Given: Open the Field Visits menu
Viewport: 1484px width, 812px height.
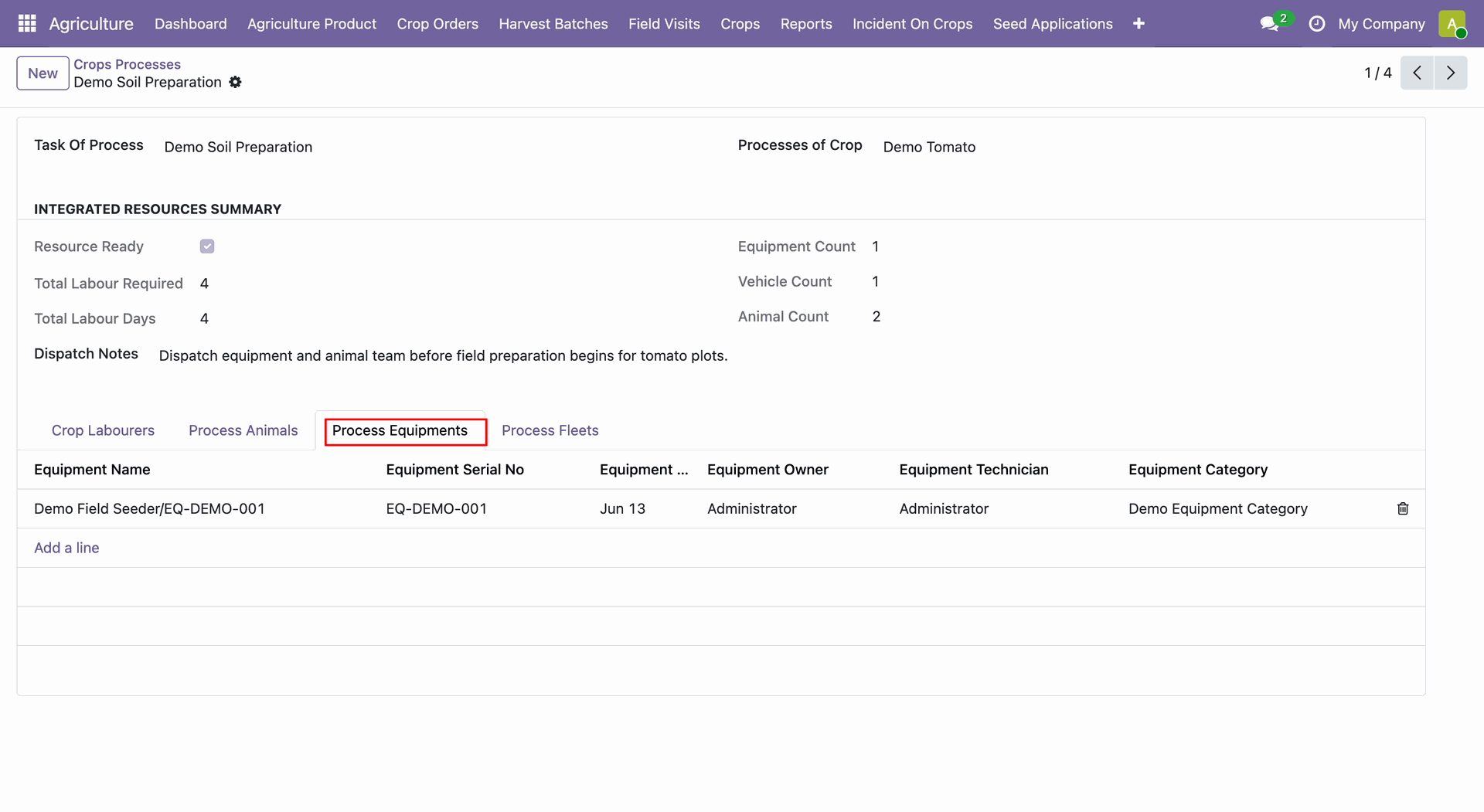Looking at the screenshot, I should tap(664, 24).
